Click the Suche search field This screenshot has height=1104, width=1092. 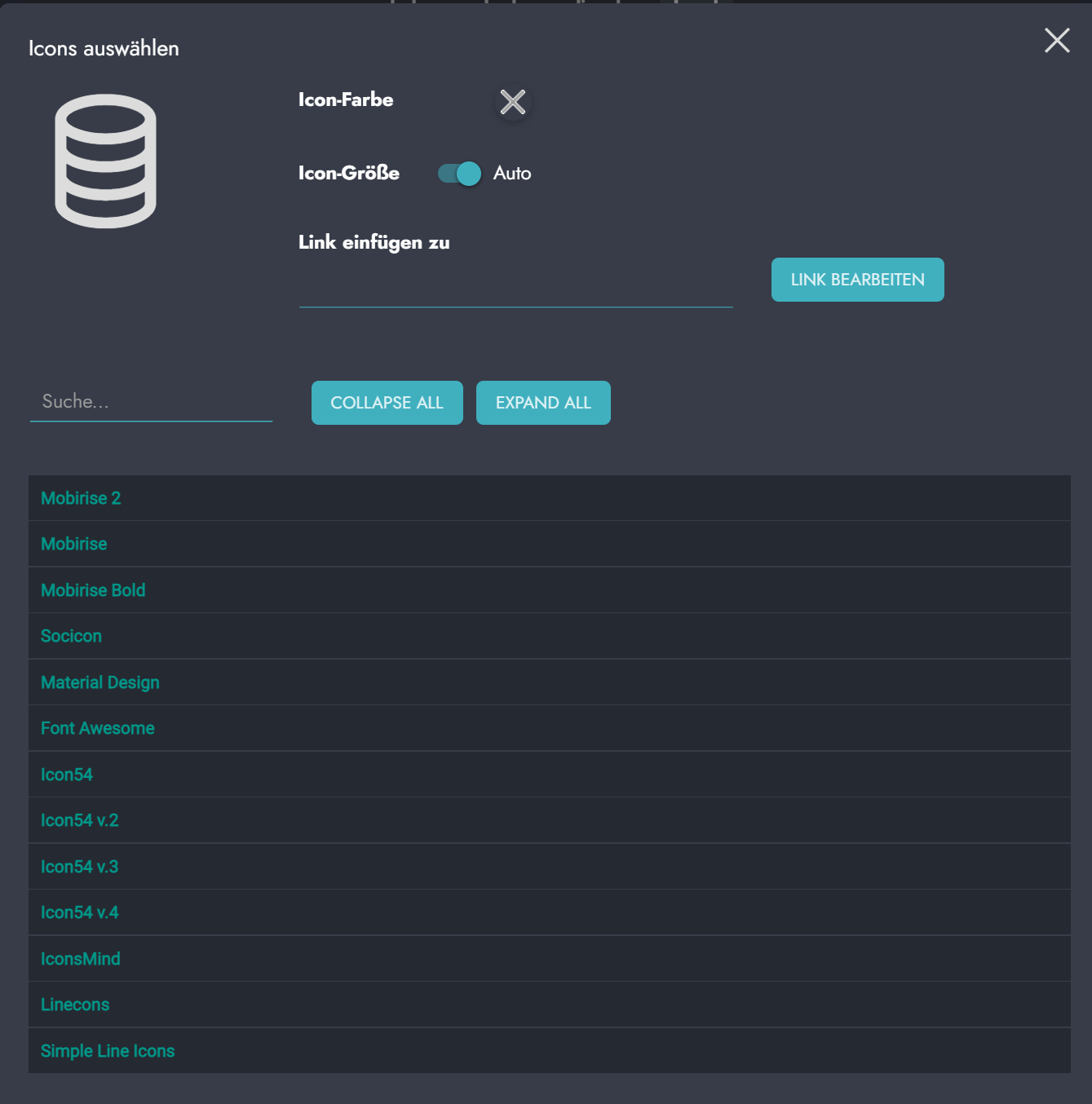[x=151, y=402]
